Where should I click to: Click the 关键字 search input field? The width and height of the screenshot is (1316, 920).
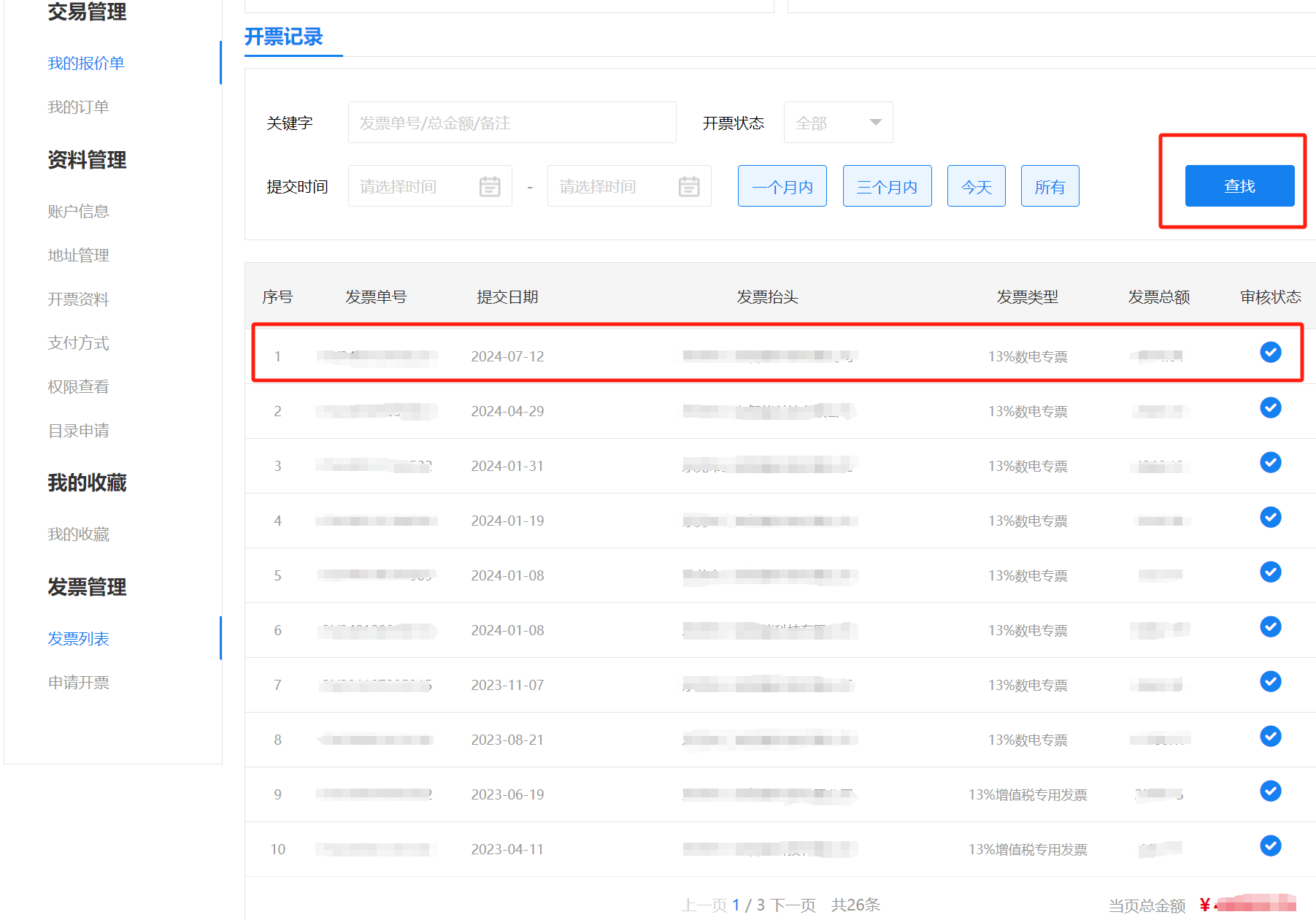coord(512,123)
